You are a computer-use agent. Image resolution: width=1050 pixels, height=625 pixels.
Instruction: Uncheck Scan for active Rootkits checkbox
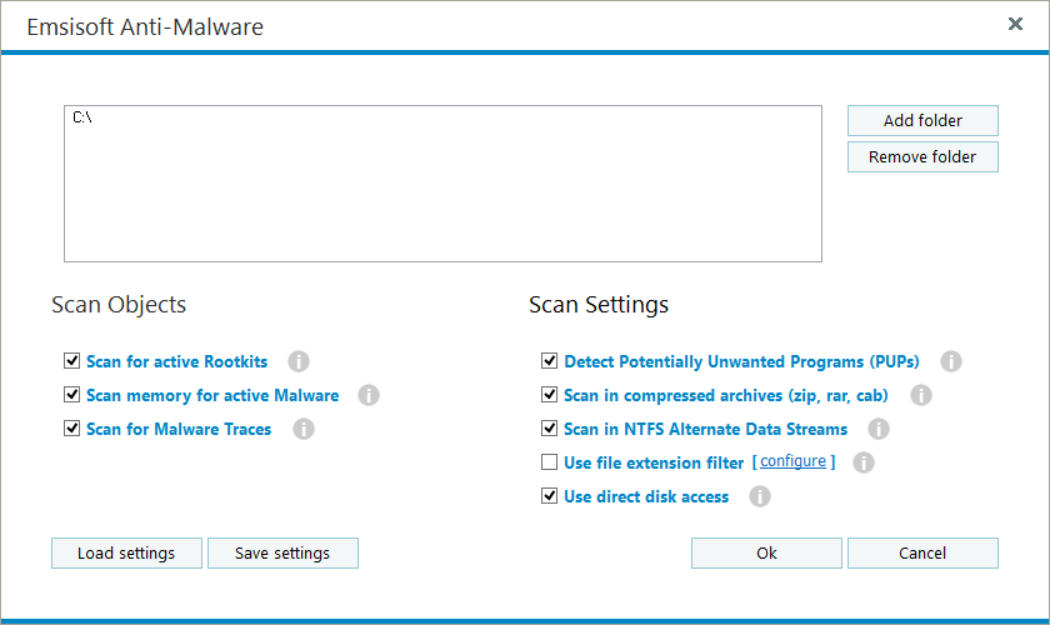pos(71,361)
